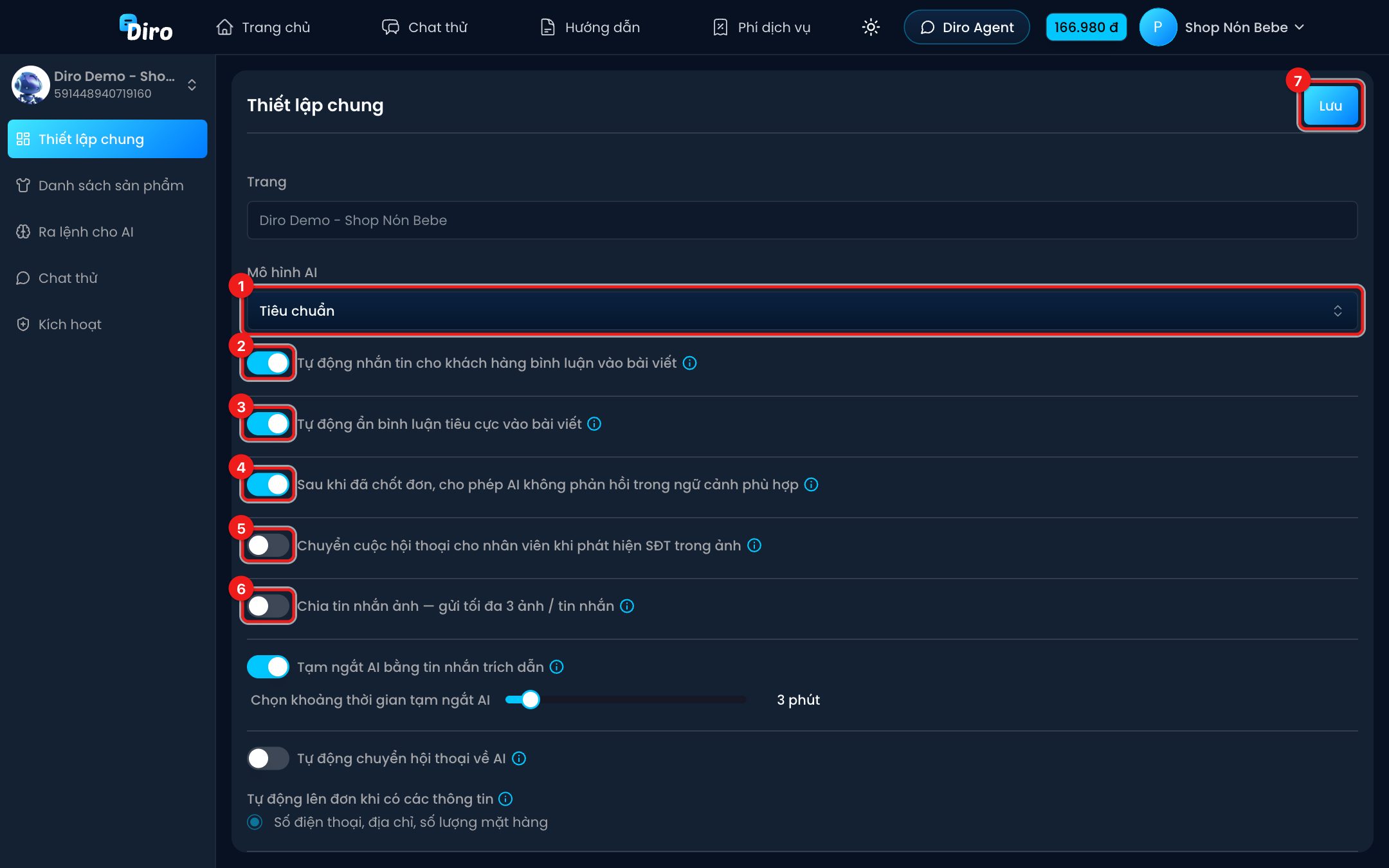Toggle pause AI by quoted message
The height and width of the screenshot is (868, 1389).
268,667
